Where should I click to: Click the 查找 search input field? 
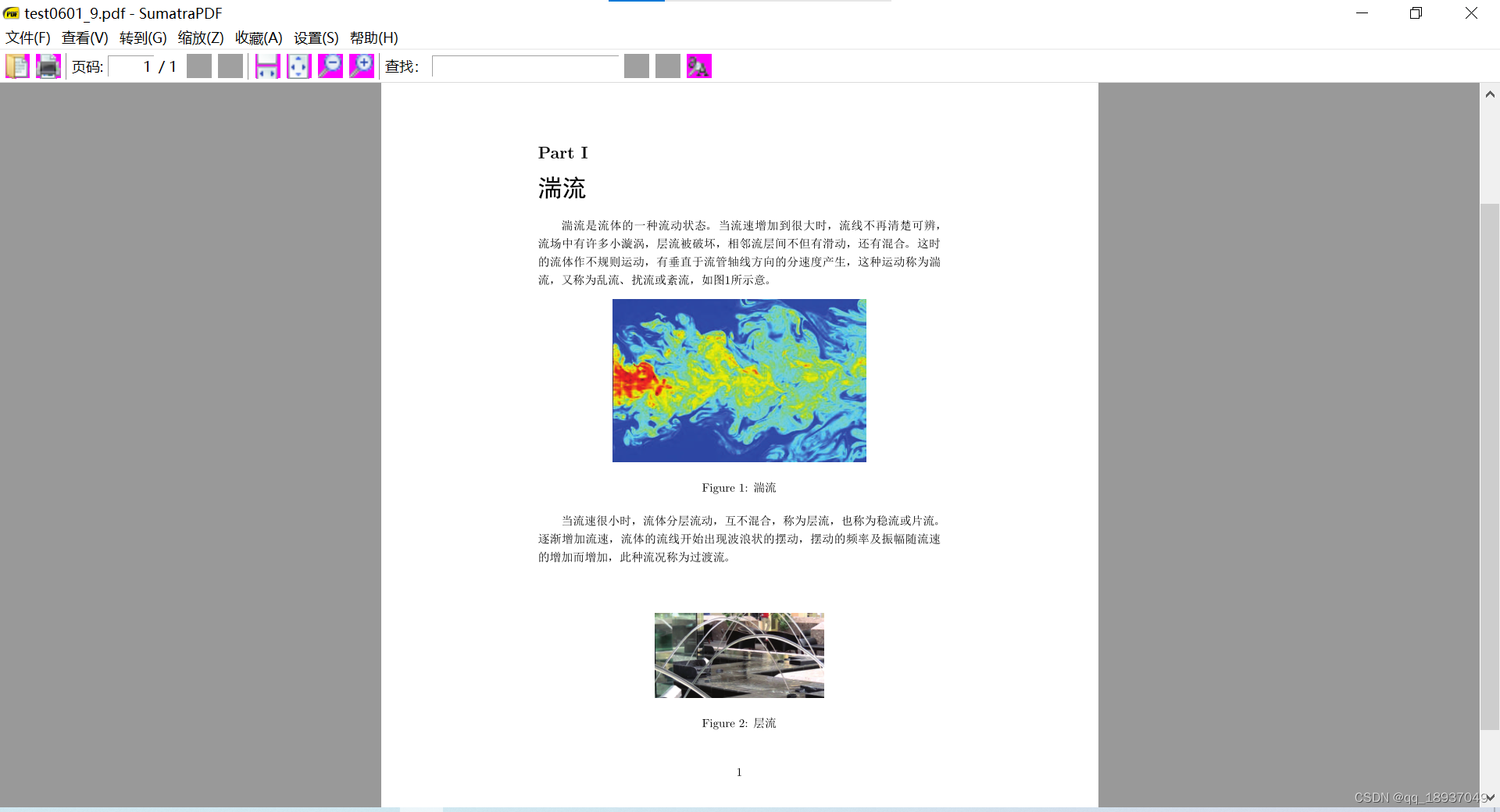click(x=526, y=66)
